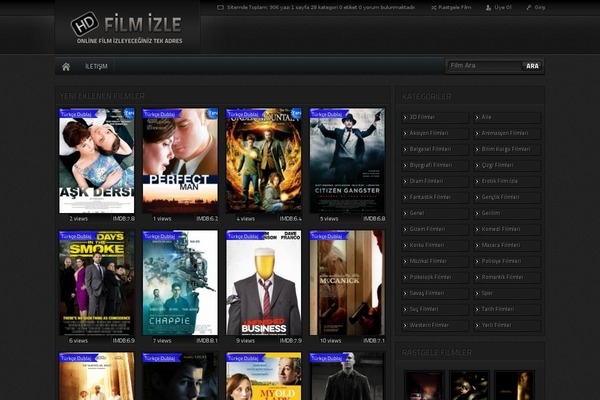Click the HD Film İzle logo
The height and width of the screenshot is (400, 600).
click(127, 28)
